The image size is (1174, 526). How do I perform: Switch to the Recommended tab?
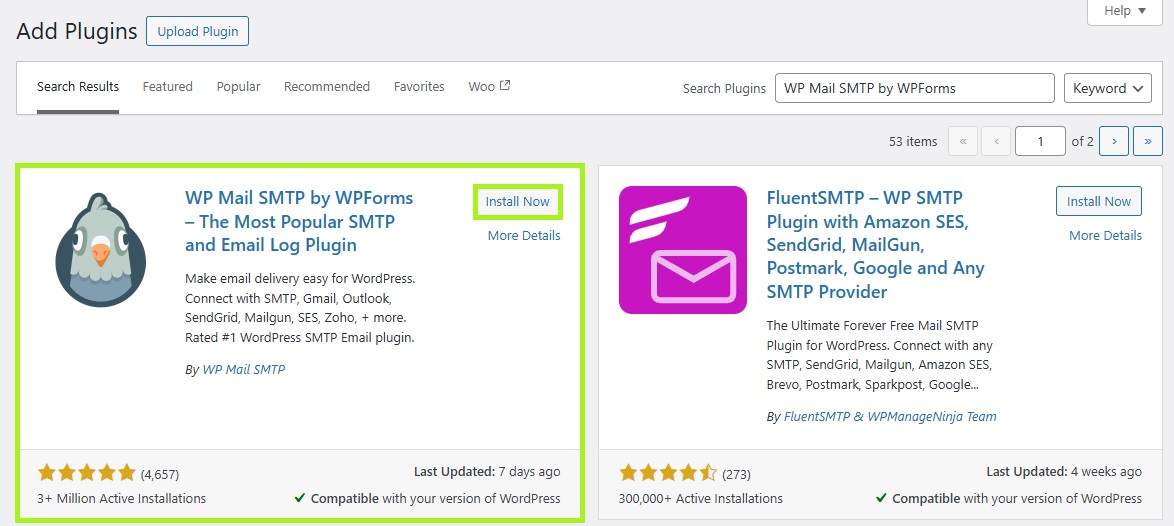click(x=326, y=87)
